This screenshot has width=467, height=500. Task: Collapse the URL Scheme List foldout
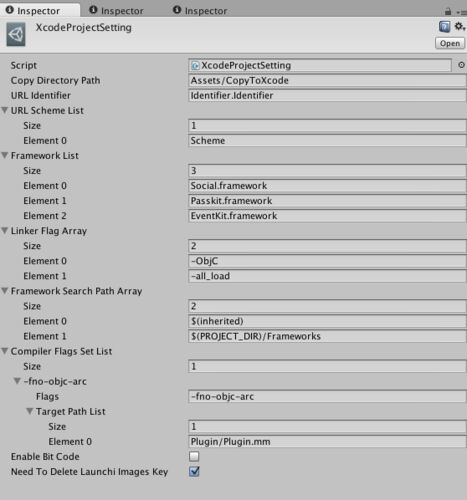[5, 110]
